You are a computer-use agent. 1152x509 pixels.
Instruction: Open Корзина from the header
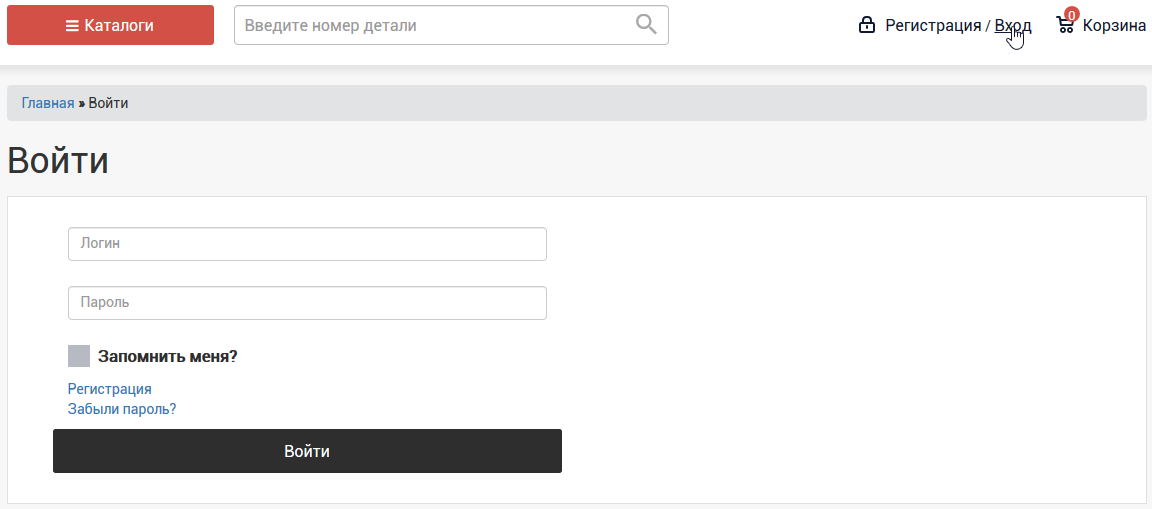pyautogui.click(x=1114, y=26)
